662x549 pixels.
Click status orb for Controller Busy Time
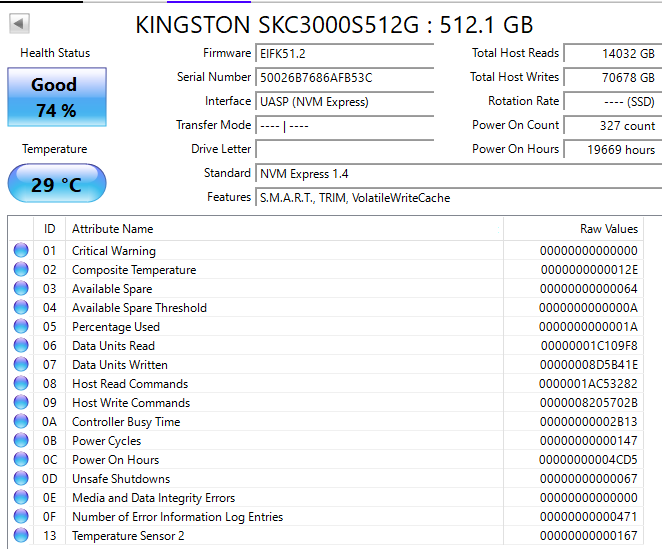21,421
